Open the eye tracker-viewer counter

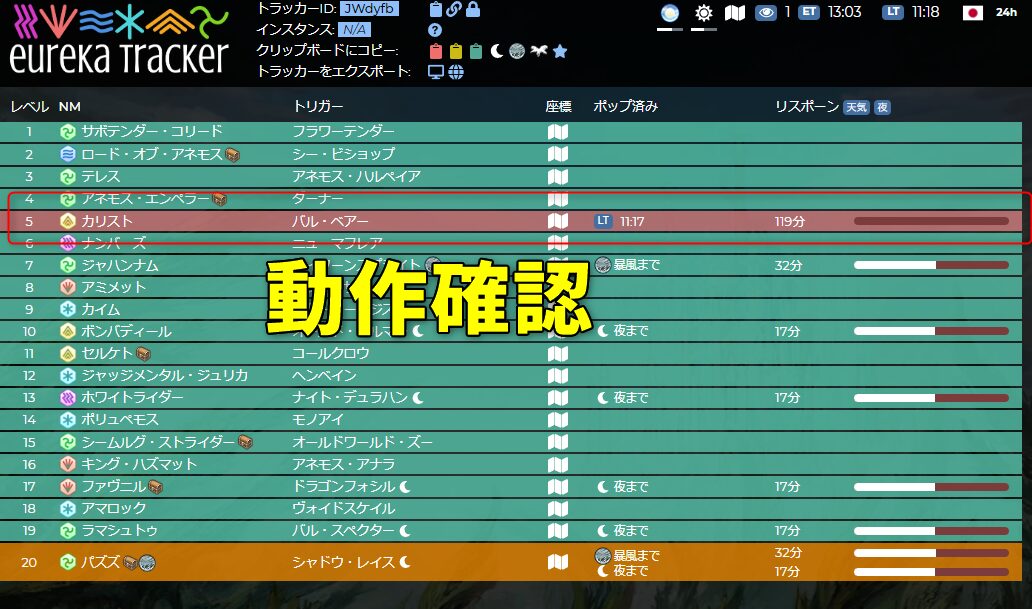(766, 14)
